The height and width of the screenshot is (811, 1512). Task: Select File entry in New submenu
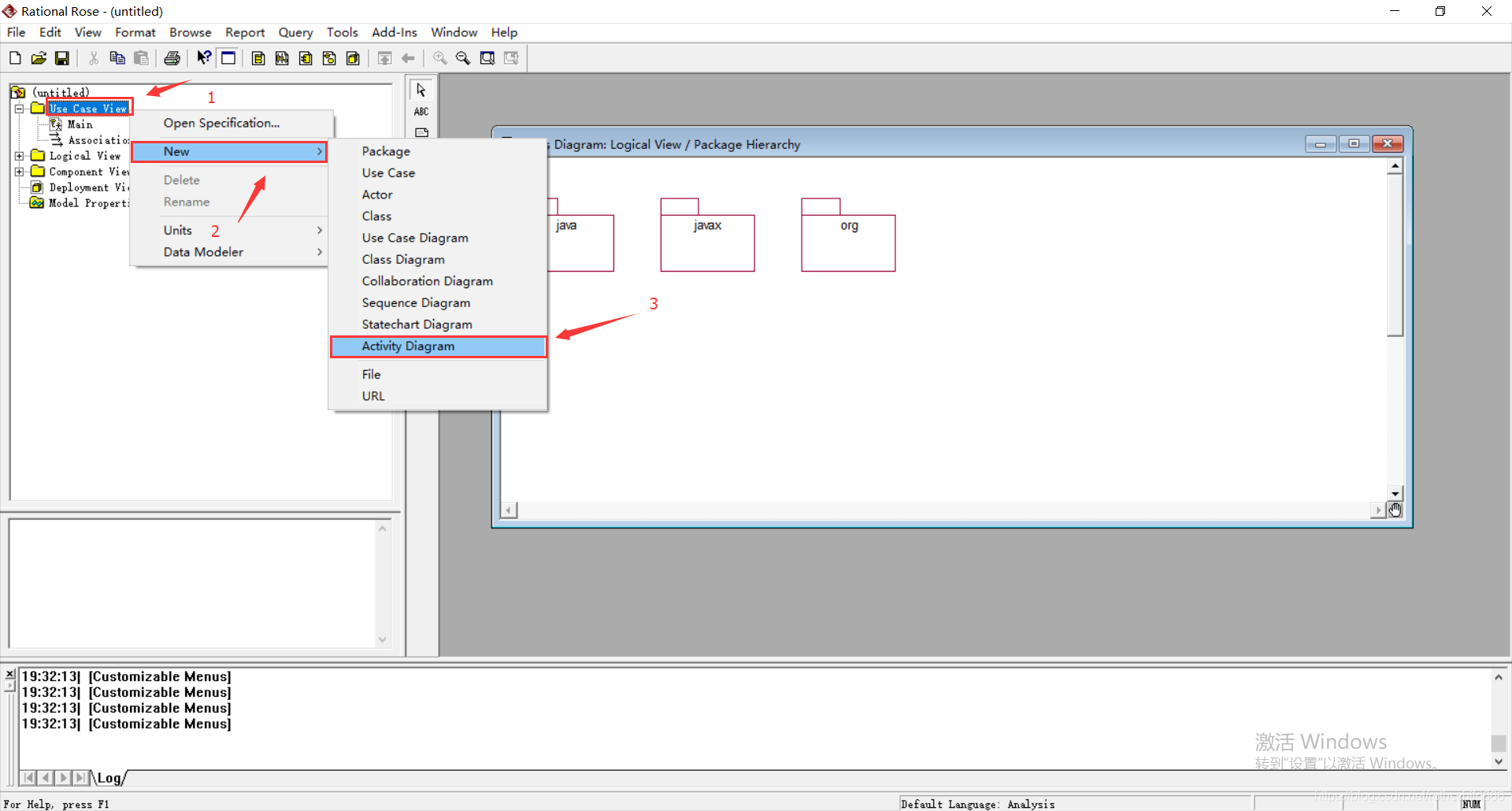pyautogui.click(x=439, y=375)
